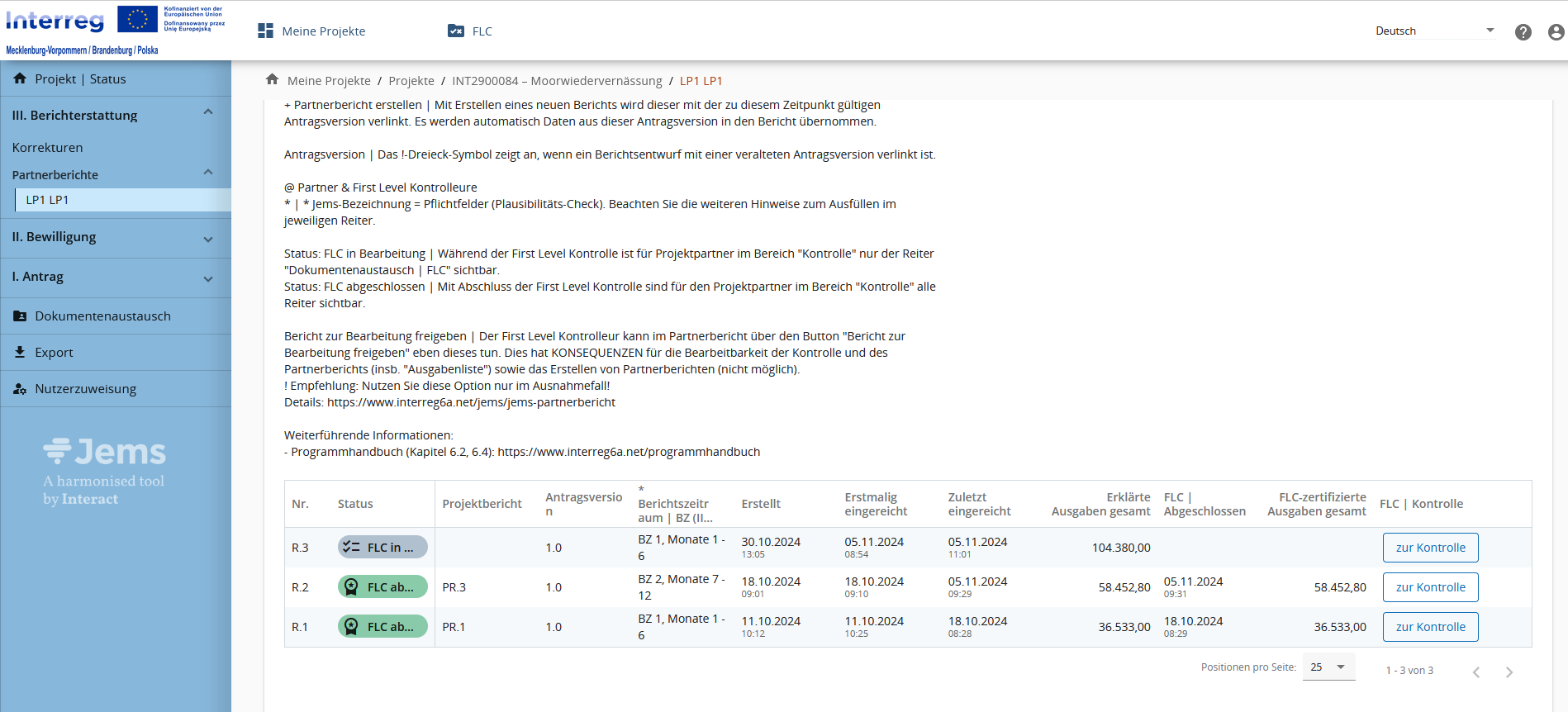This screenshot has height=712, width=1568.
Task: Open the Positionen pro Seite dropdown
Action: [x=1328, y=667]
